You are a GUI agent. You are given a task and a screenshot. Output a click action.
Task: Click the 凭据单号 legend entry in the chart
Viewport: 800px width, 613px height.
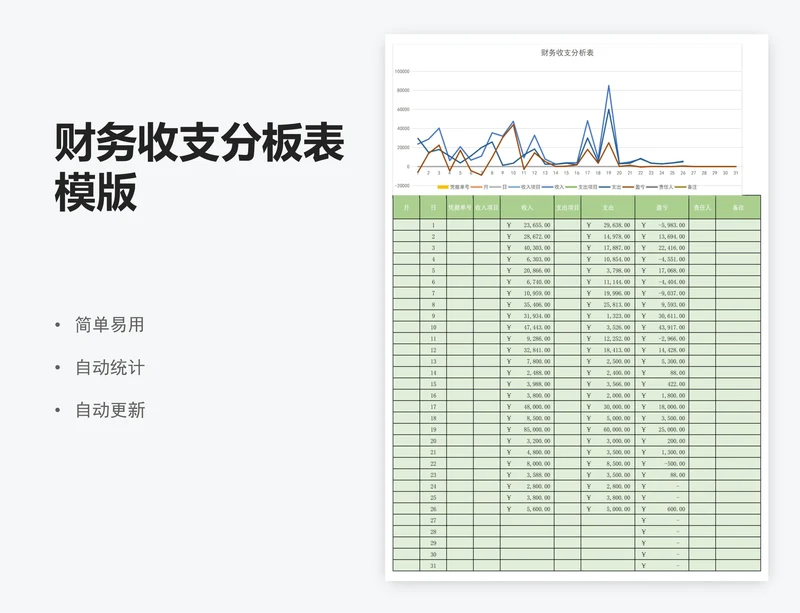click(454, 187)
